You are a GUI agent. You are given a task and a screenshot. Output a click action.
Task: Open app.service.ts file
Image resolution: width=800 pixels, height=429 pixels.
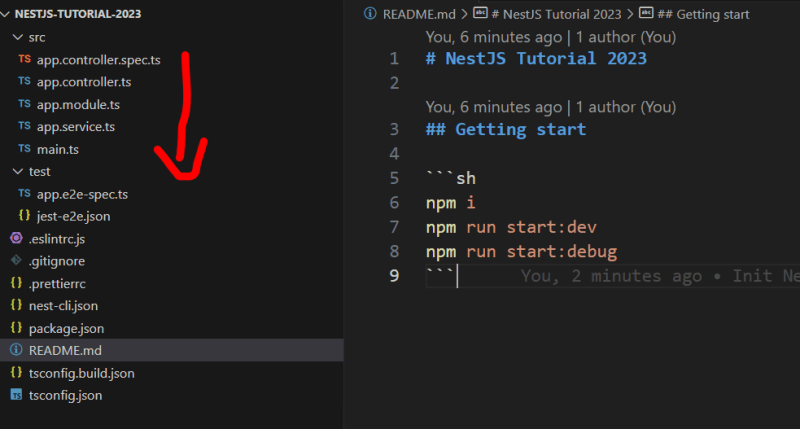tap(76, 127)
